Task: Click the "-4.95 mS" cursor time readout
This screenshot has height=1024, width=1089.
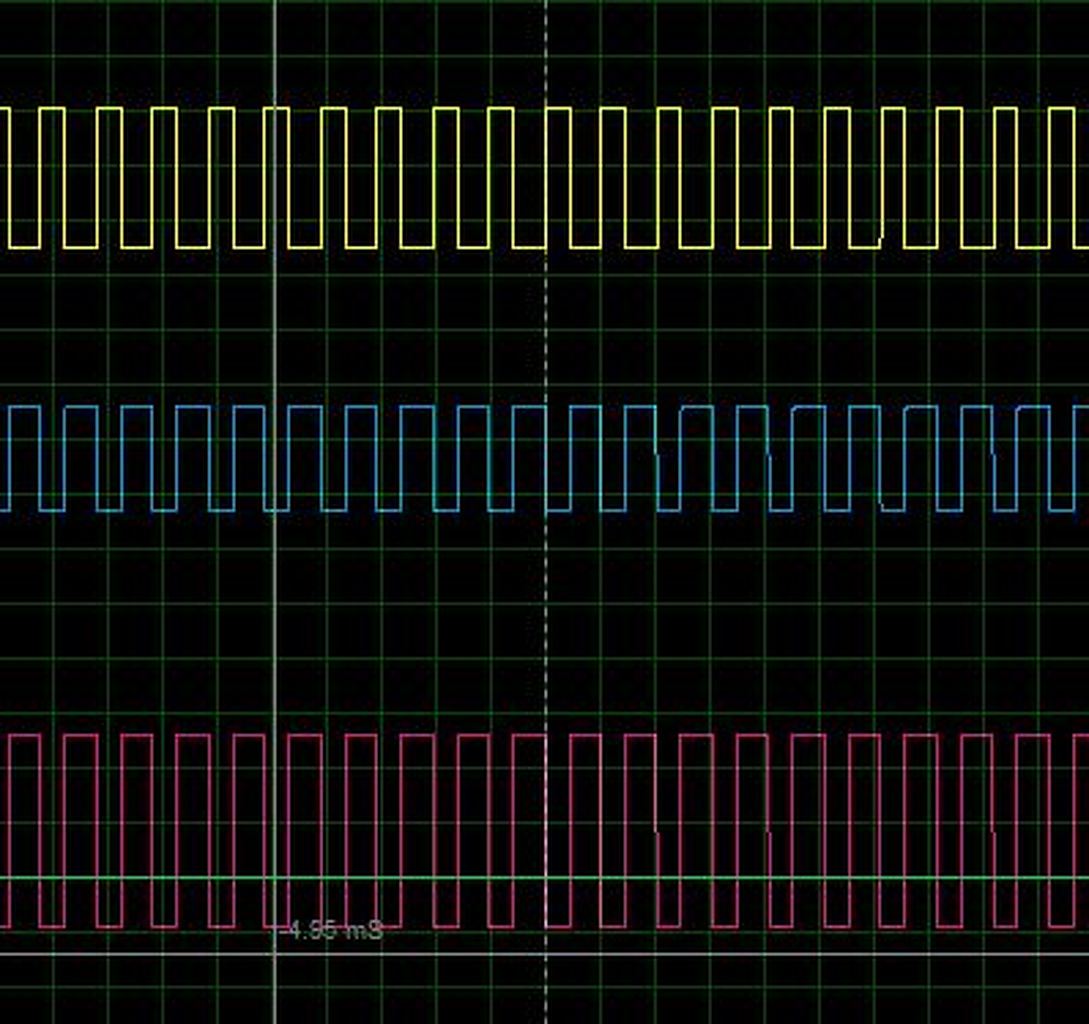Action: [x=331, y=930]
